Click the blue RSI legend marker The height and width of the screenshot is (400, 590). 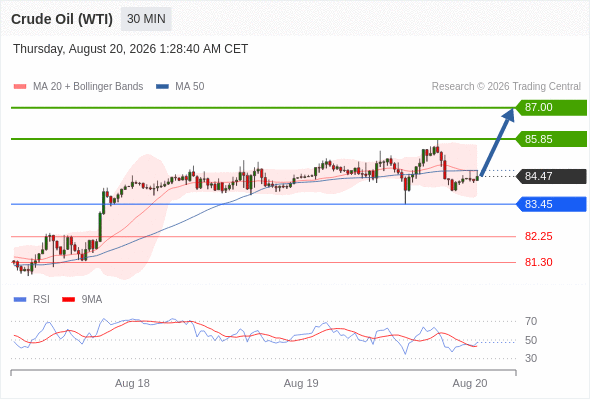tap(20, 300)
